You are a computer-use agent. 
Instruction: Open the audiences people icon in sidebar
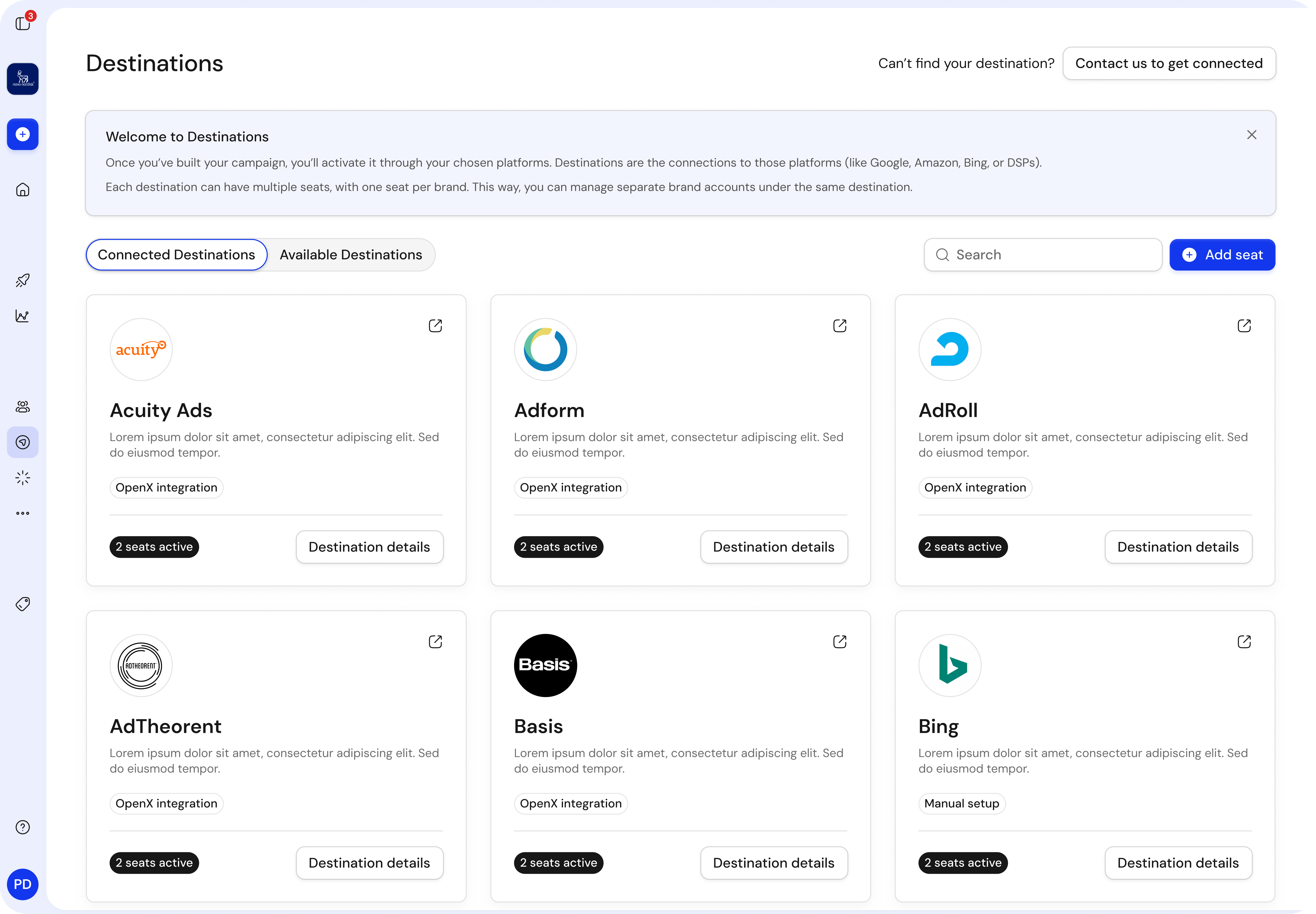coord(23,407)
